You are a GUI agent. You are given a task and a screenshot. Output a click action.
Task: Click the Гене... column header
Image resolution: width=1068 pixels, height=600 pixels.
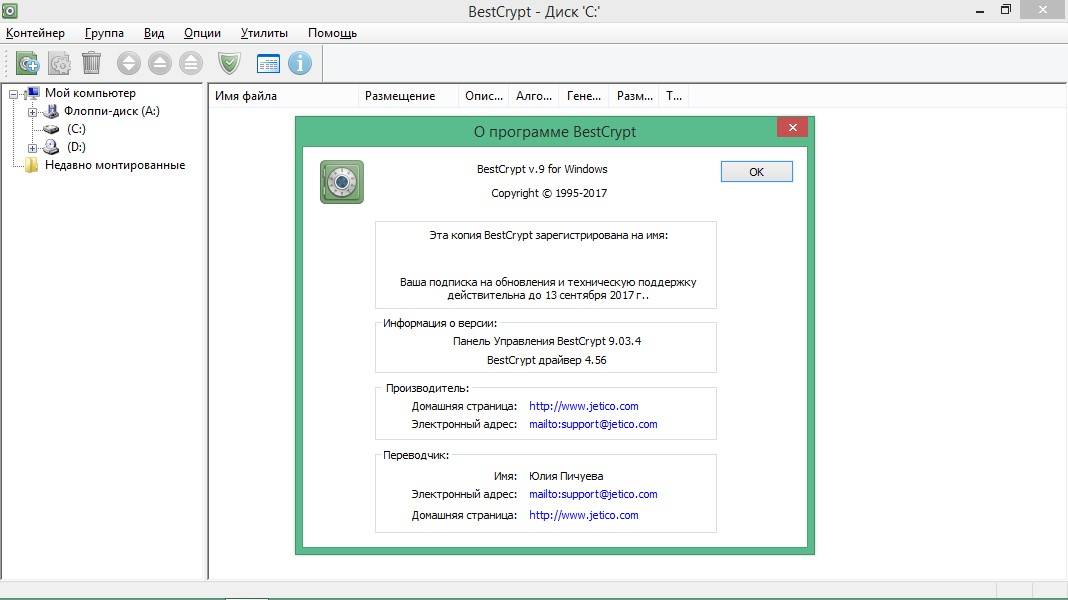pyautogui.click(x=584, y=96)
